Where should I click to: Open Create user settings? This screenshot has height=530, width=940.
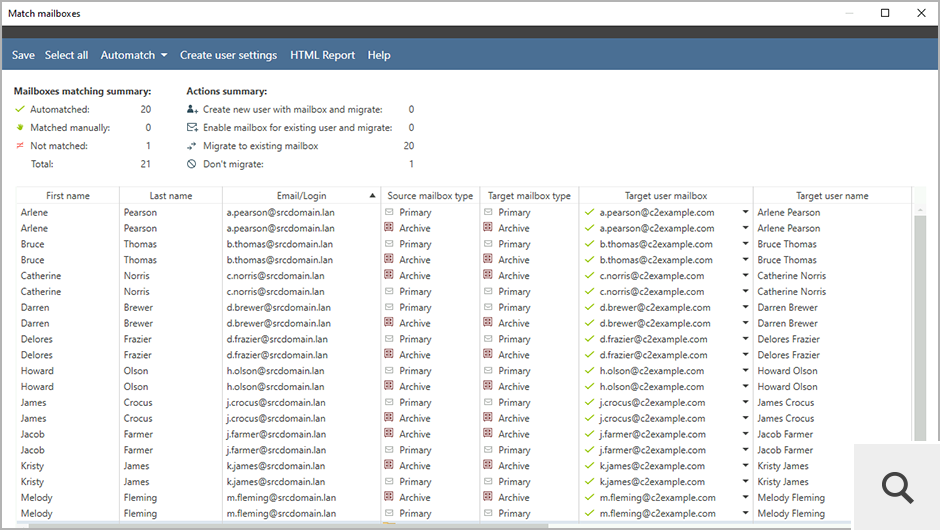(x=228, y=55)
